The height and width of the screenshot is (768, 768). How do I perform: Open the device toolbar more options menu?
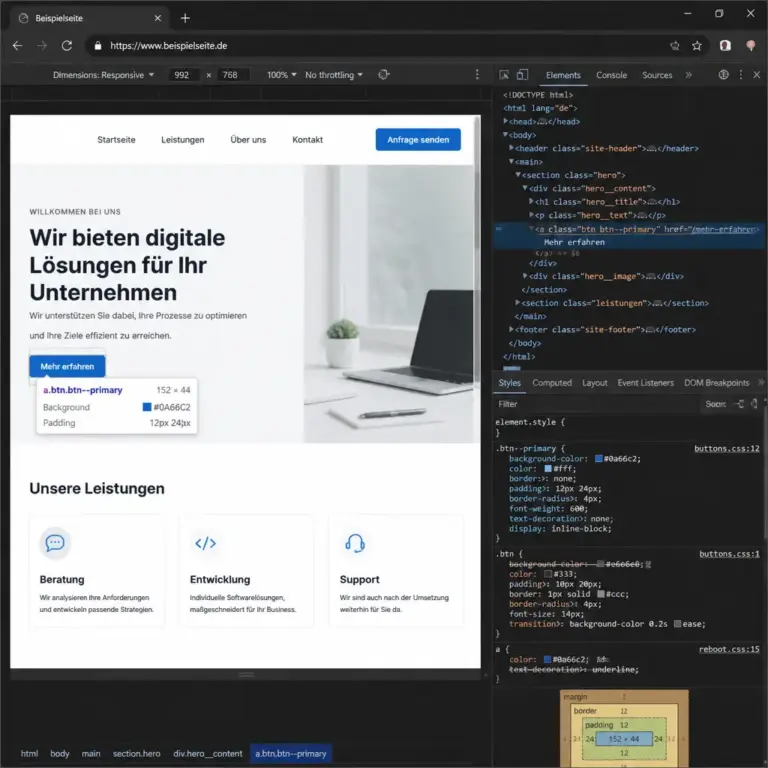(x=477, y=74)
